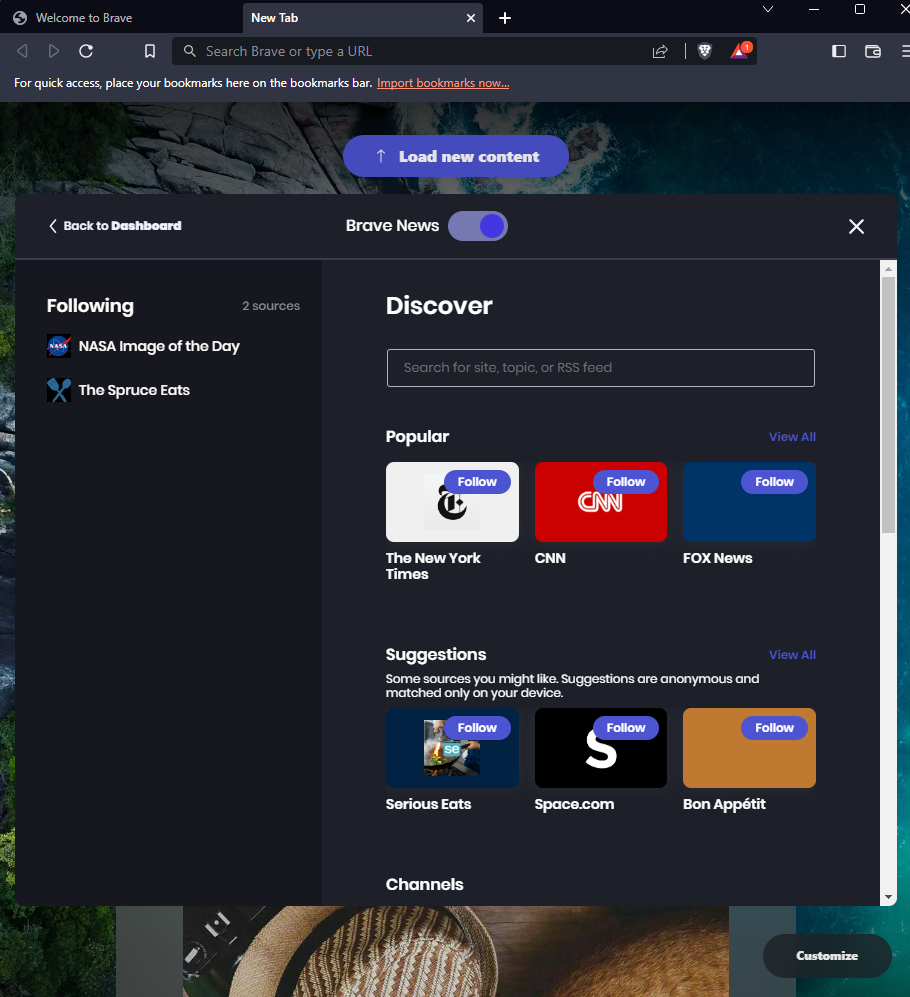The height and width of the screenshot is (997, 910).
Task: Follow FOX News
Action: tap(774, 482)
